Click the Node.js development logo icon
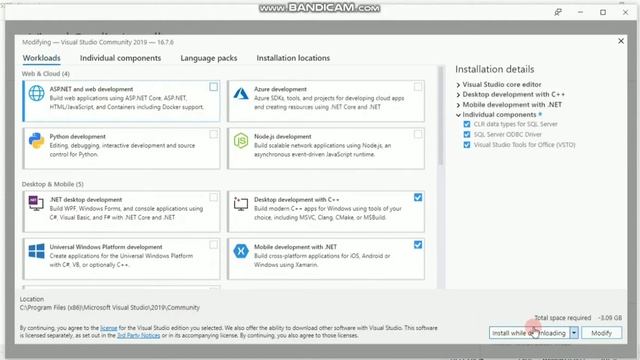640x360 pixels. (x=241, y=141)
